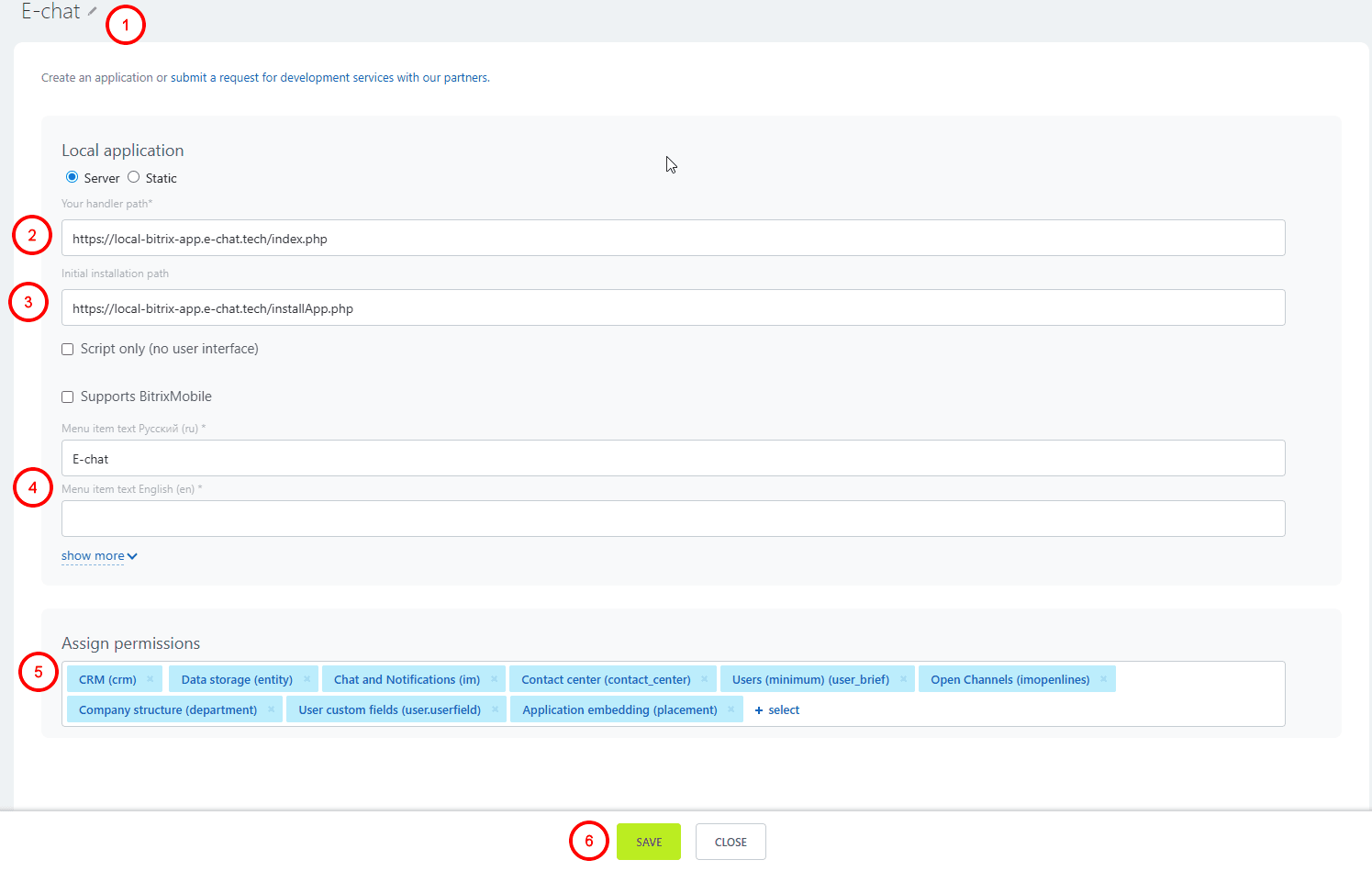Click the Local application heading
1372x871 pixels.
(123, 151)
